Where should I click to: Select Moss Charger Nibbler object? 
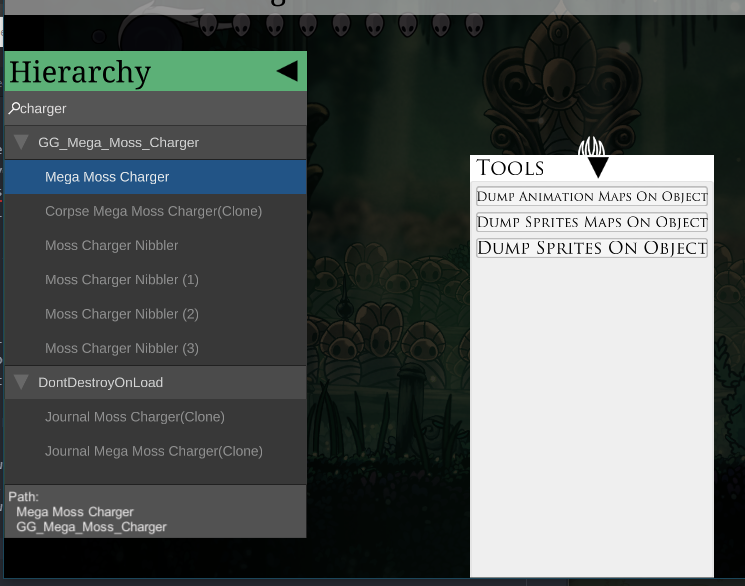pyautogui.click(x=111, y=245)
